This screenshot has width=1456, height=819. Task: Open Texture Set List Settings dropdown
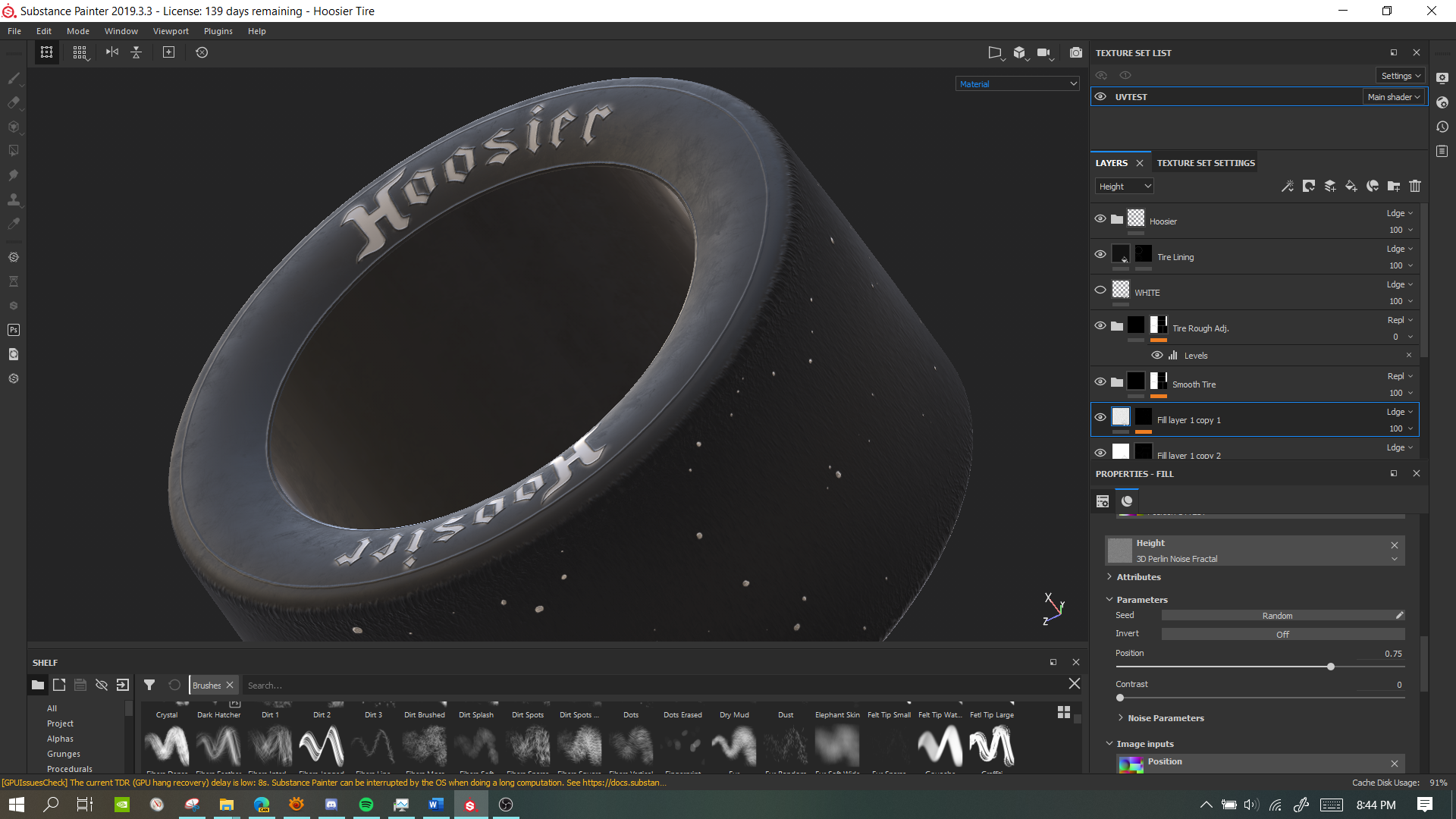tap(1400, 75)
